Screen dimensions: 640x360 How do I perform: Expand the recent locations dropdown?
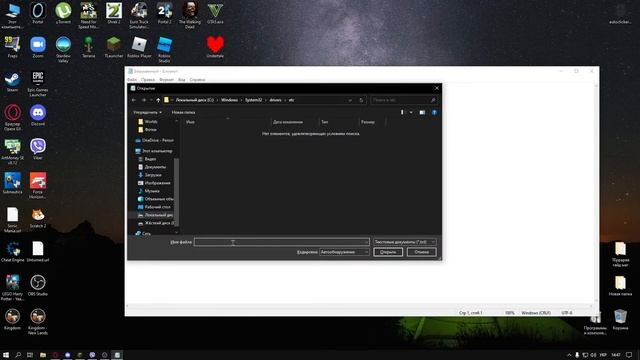coord(151,100)
